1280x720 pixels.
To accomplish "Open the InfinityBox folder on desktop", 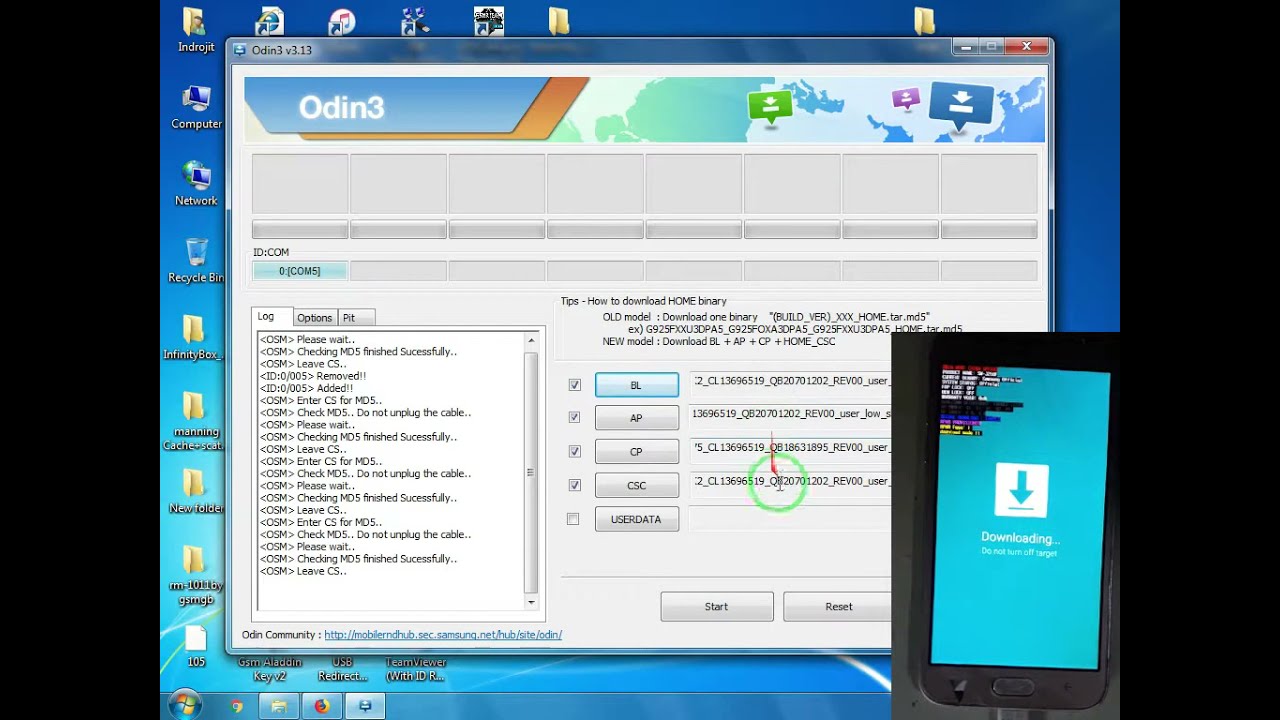I will pyautogui.click(x=194, y=337).
